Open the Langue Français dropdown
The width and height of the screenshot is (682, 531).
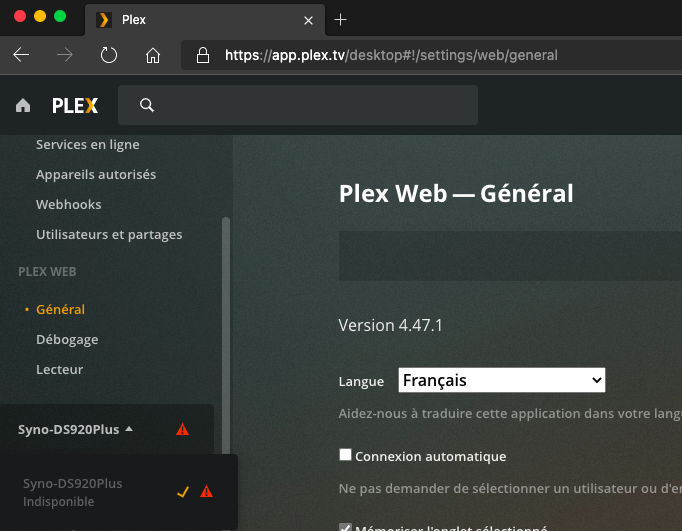coord(501,380)
